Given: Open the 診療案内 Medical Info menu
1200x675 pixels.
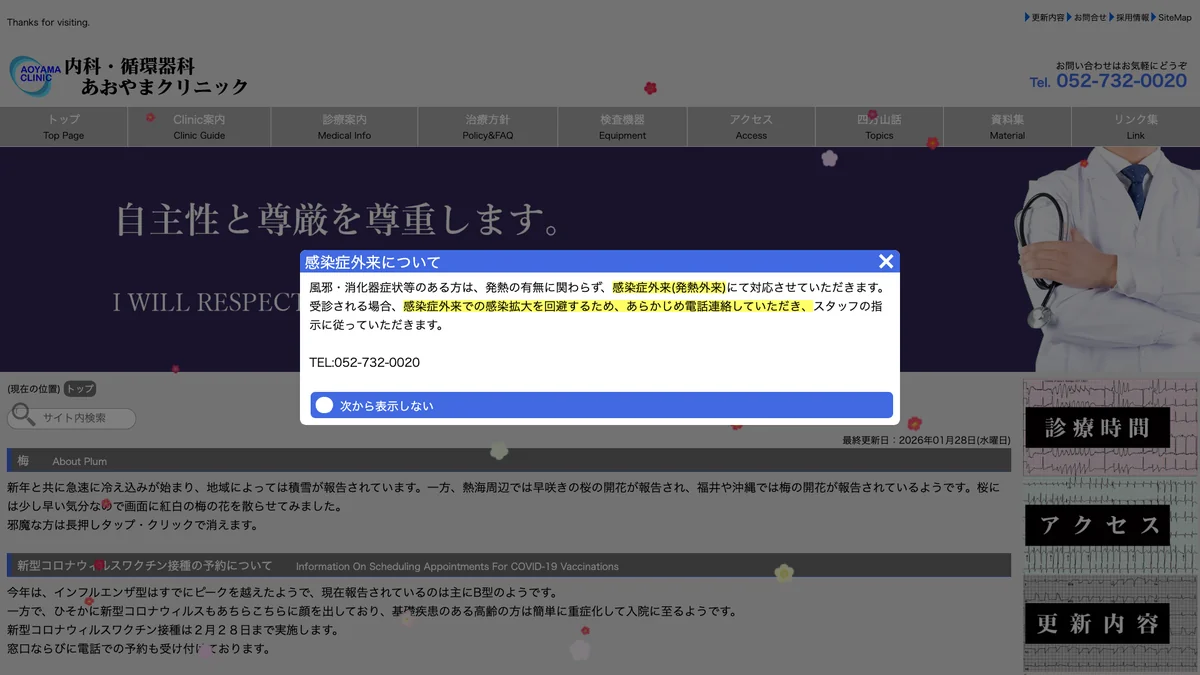Looking at the screenshot, I should tap(345, 127).
